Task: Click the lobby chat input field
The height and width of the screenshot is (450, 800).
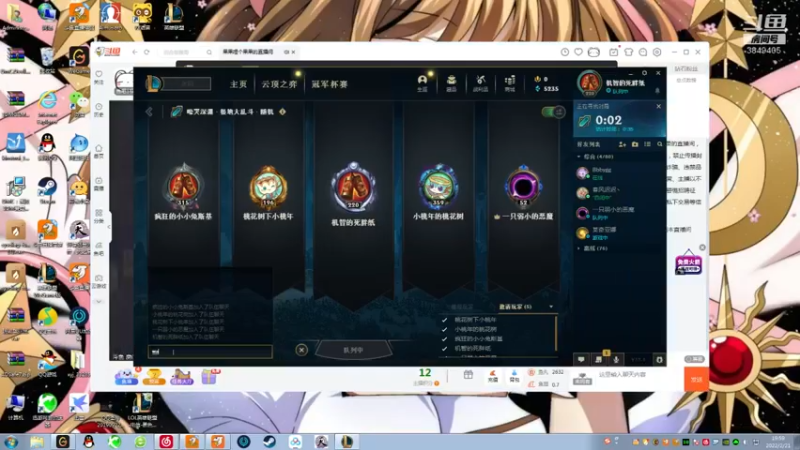Action: [210, 352]
